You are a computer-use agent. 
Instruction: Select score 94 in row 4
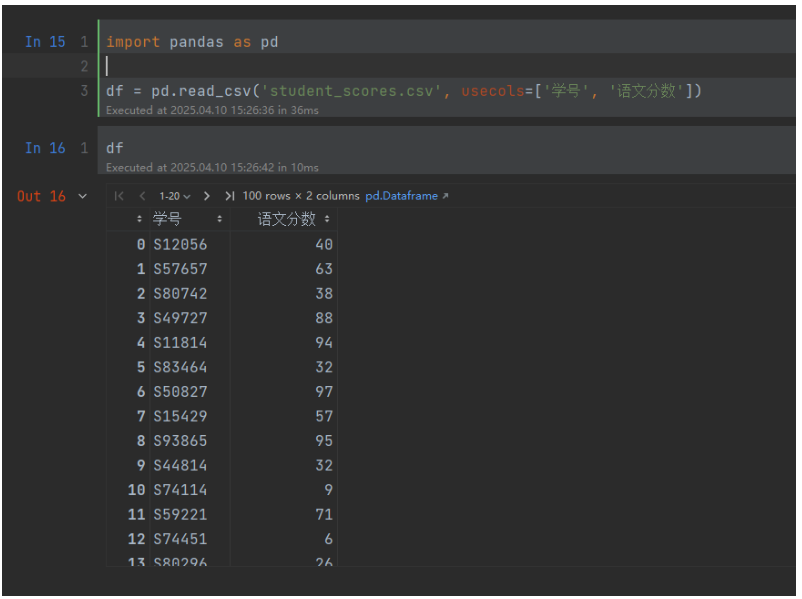(x=324, y=343)
